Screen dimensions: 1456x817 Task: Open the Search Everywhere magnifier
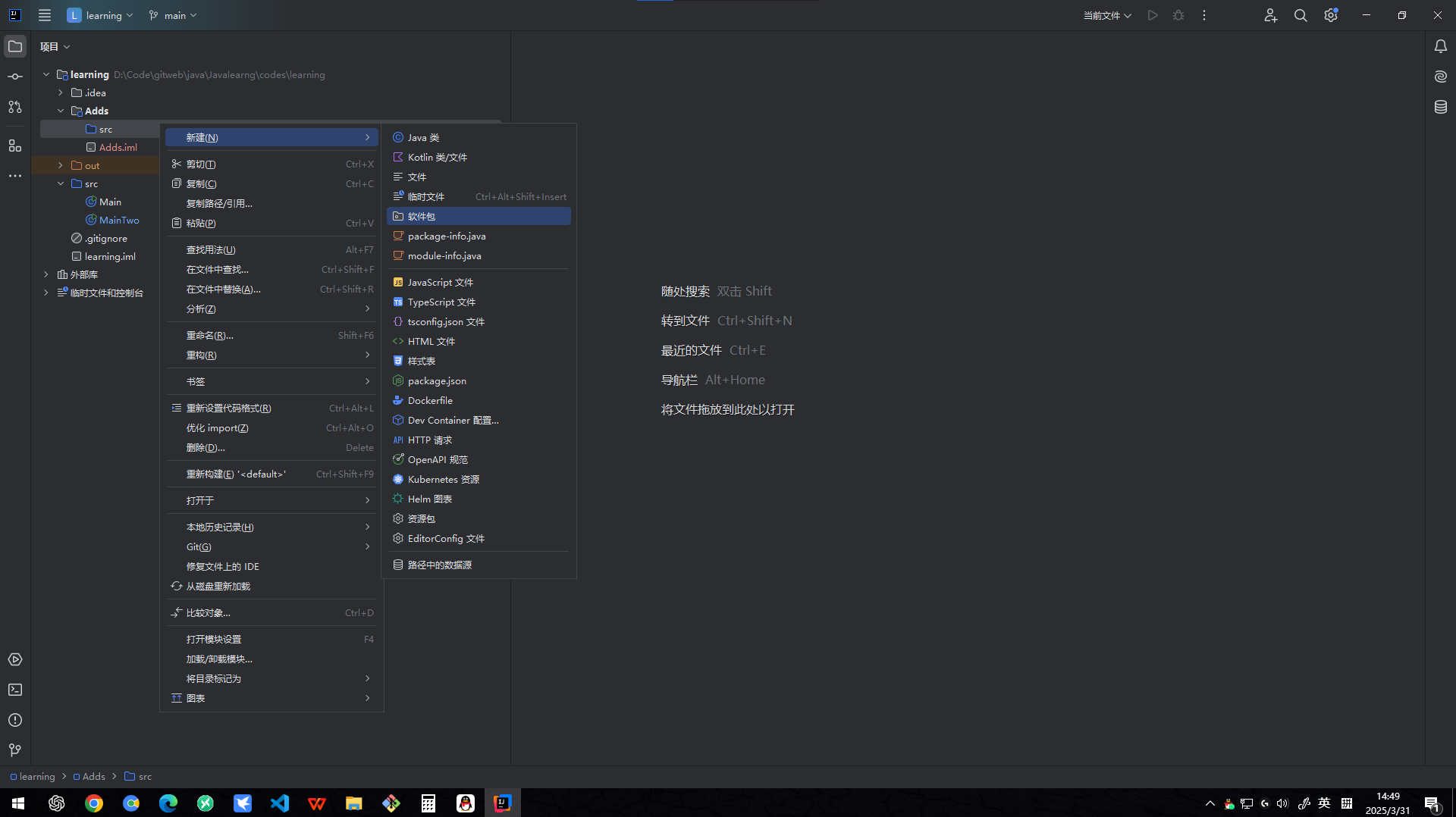1301,15
